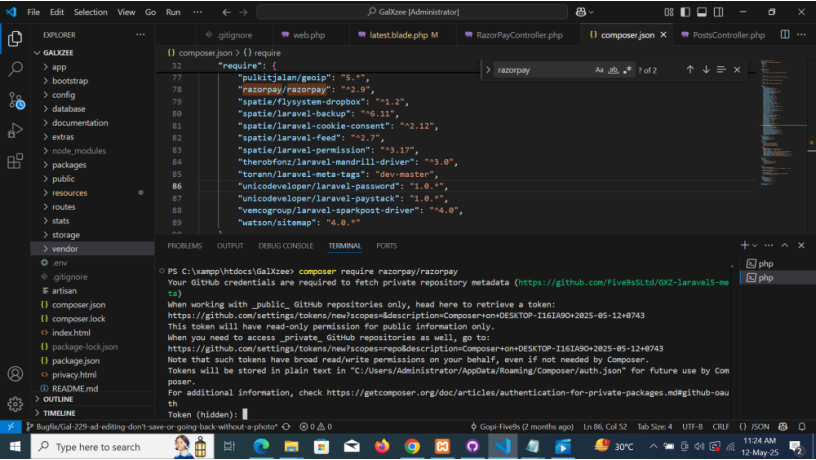Image resolution: width=816 pixels, height=460 pixels.
Task: Open the File menu
Action: [33, 12]
